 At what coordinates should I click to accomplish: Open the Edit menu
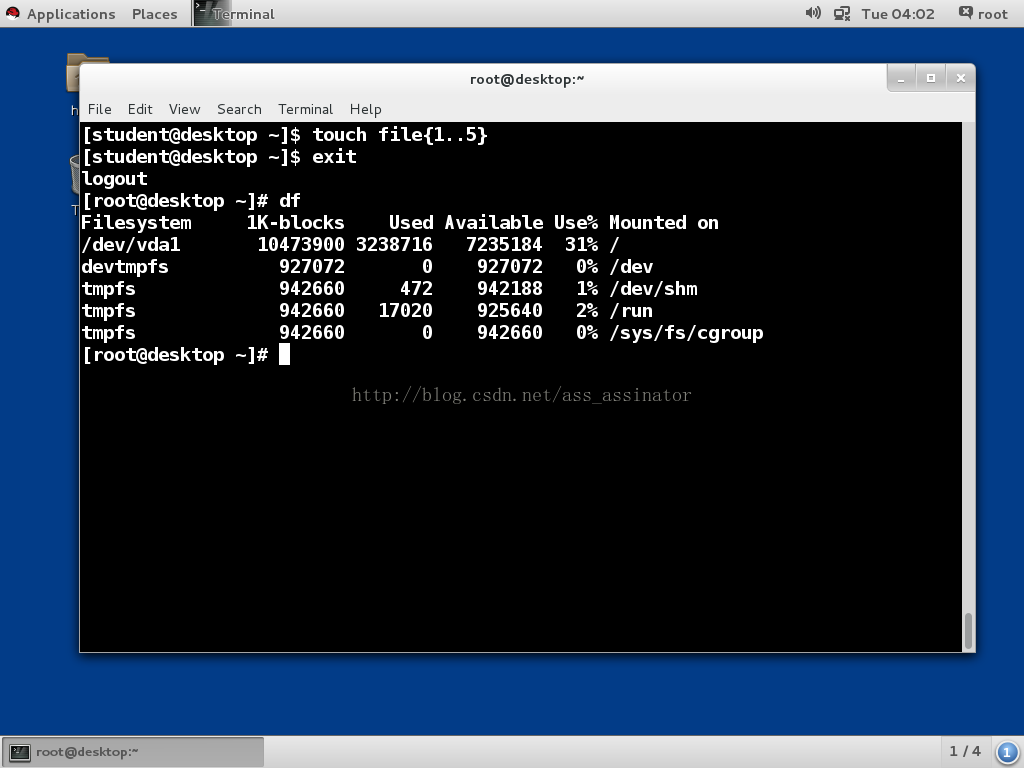tap(140, 109)
